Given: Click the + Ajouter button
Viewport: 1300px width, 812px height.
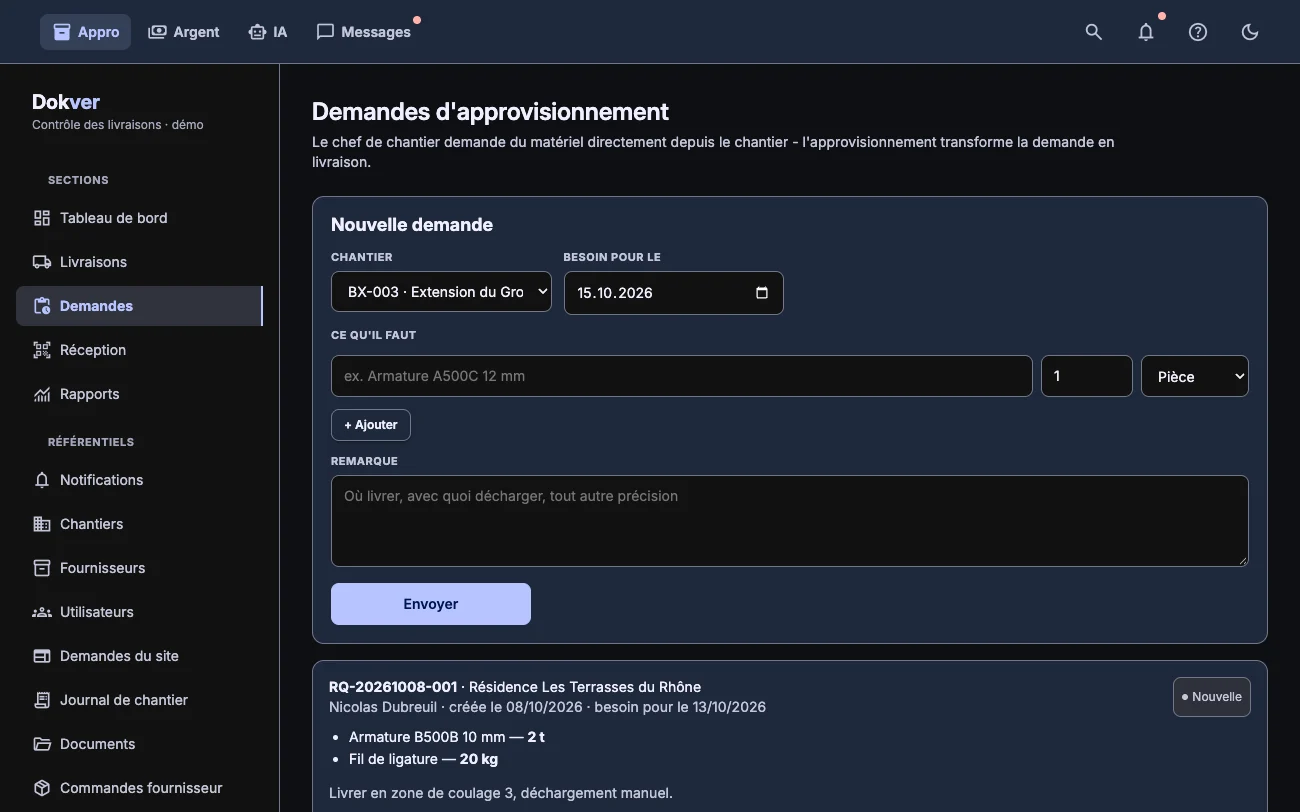Looking at the screenshot, I should click(371, 425).
